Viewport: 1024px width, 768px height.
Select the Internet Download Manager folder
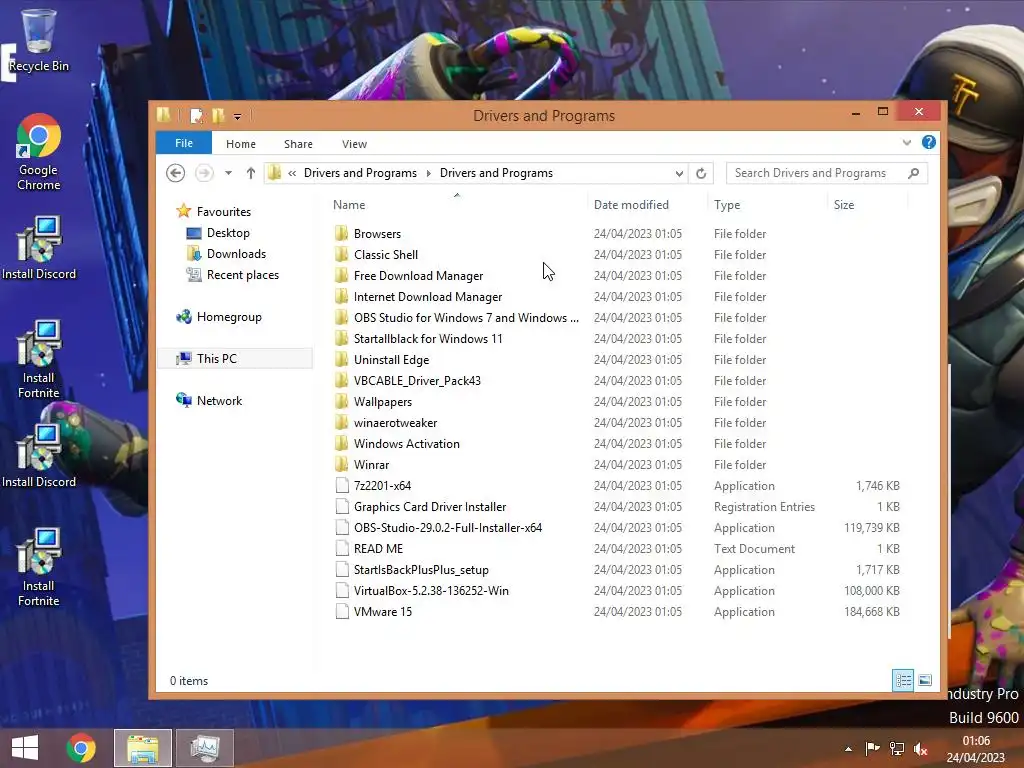428,296
